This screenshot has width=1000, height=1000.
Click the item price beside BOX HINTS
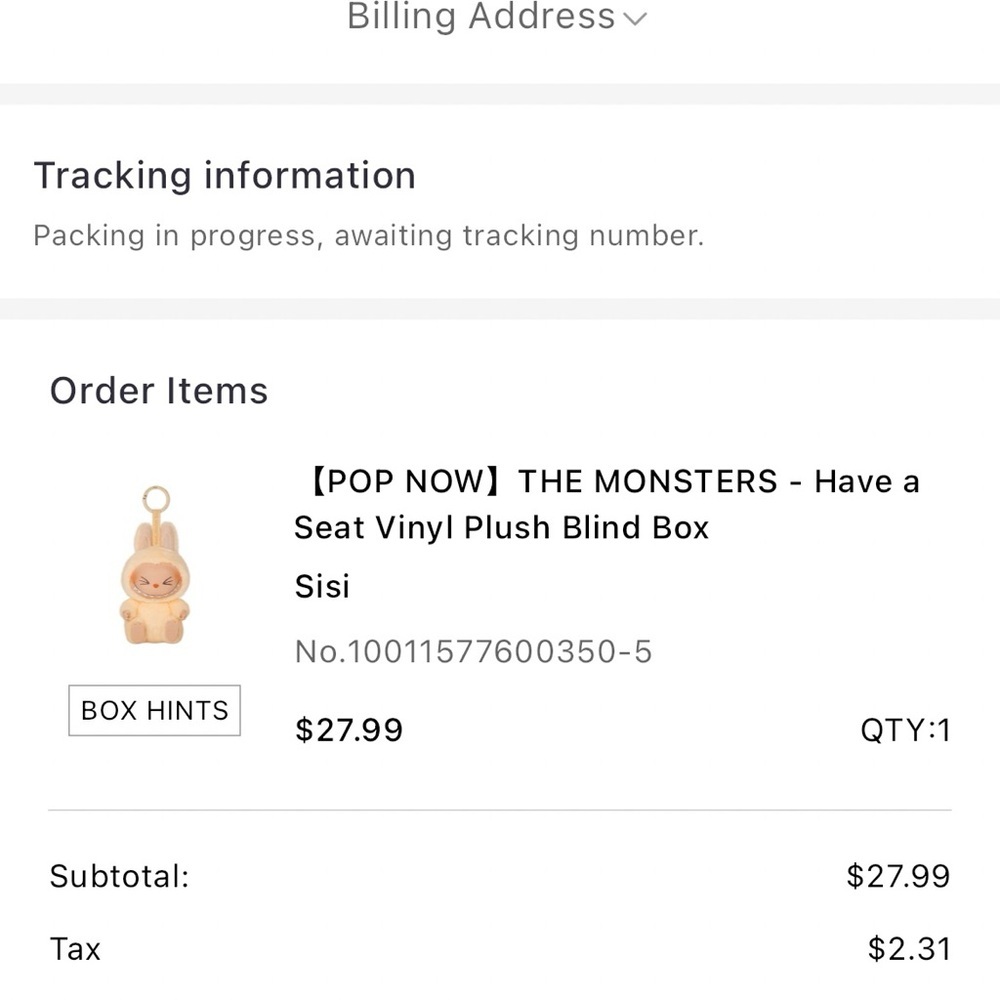click(349, 730)
